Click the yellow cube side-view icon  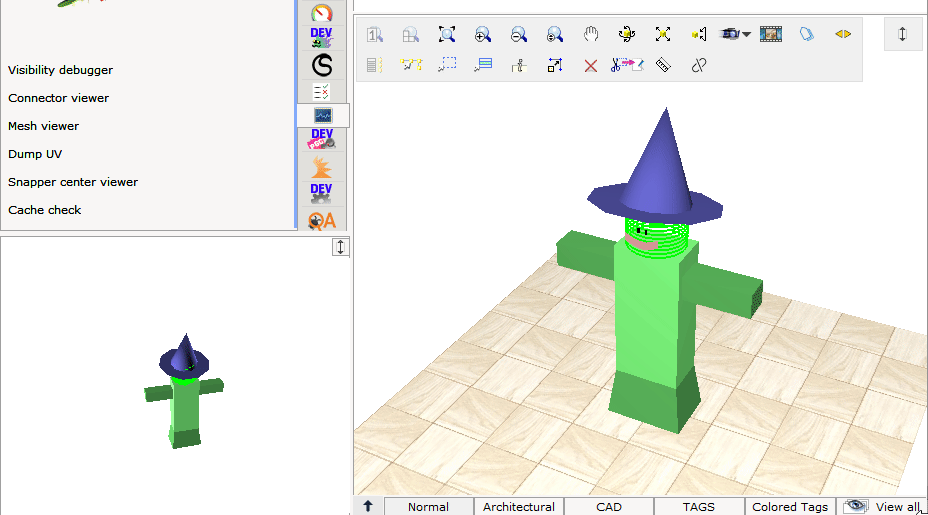coord(699,34)
